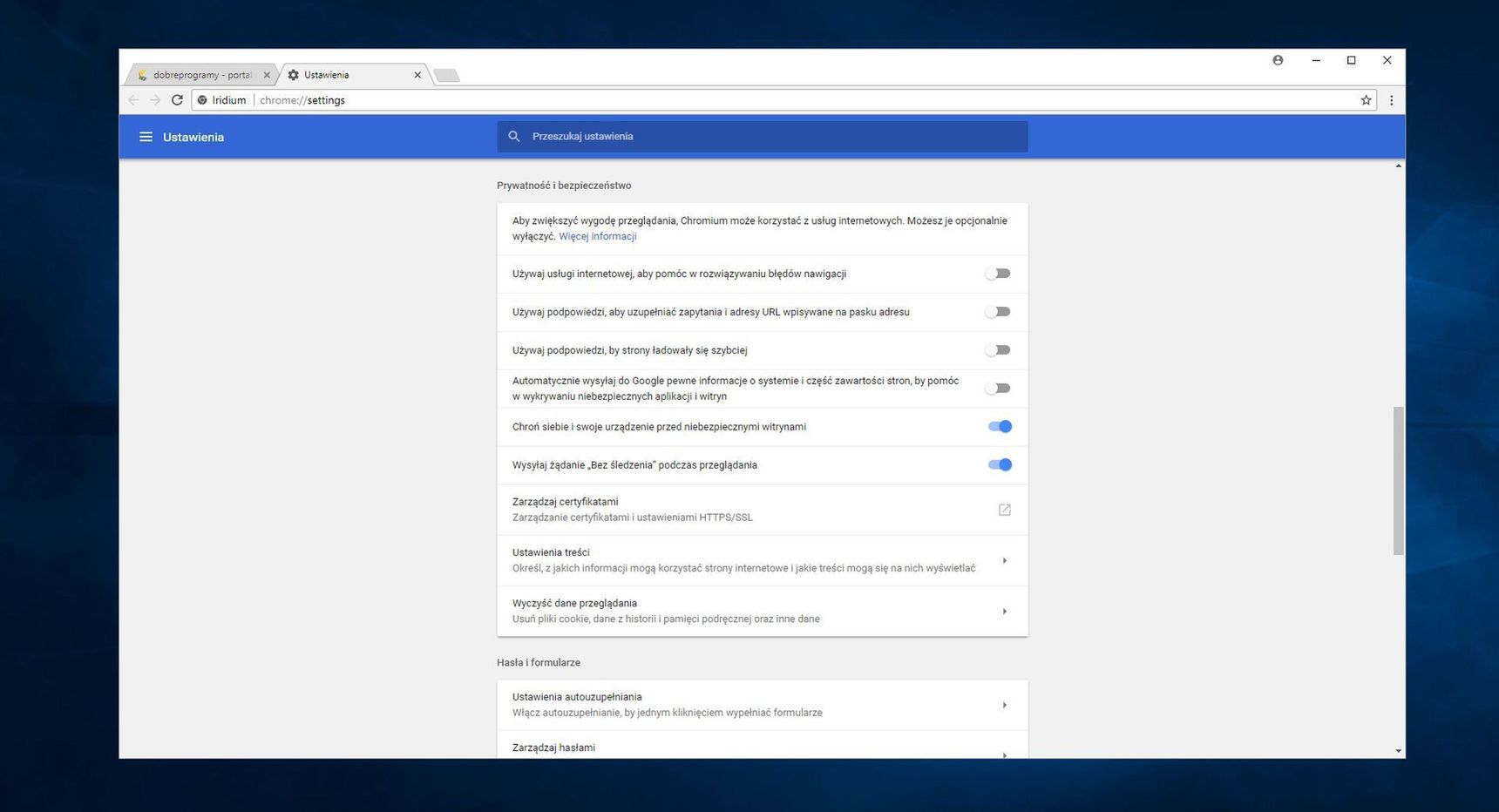Screen dimensions: 1499x812
Task: Toggle faster page loading suggestions
Action: coord(998,350)
